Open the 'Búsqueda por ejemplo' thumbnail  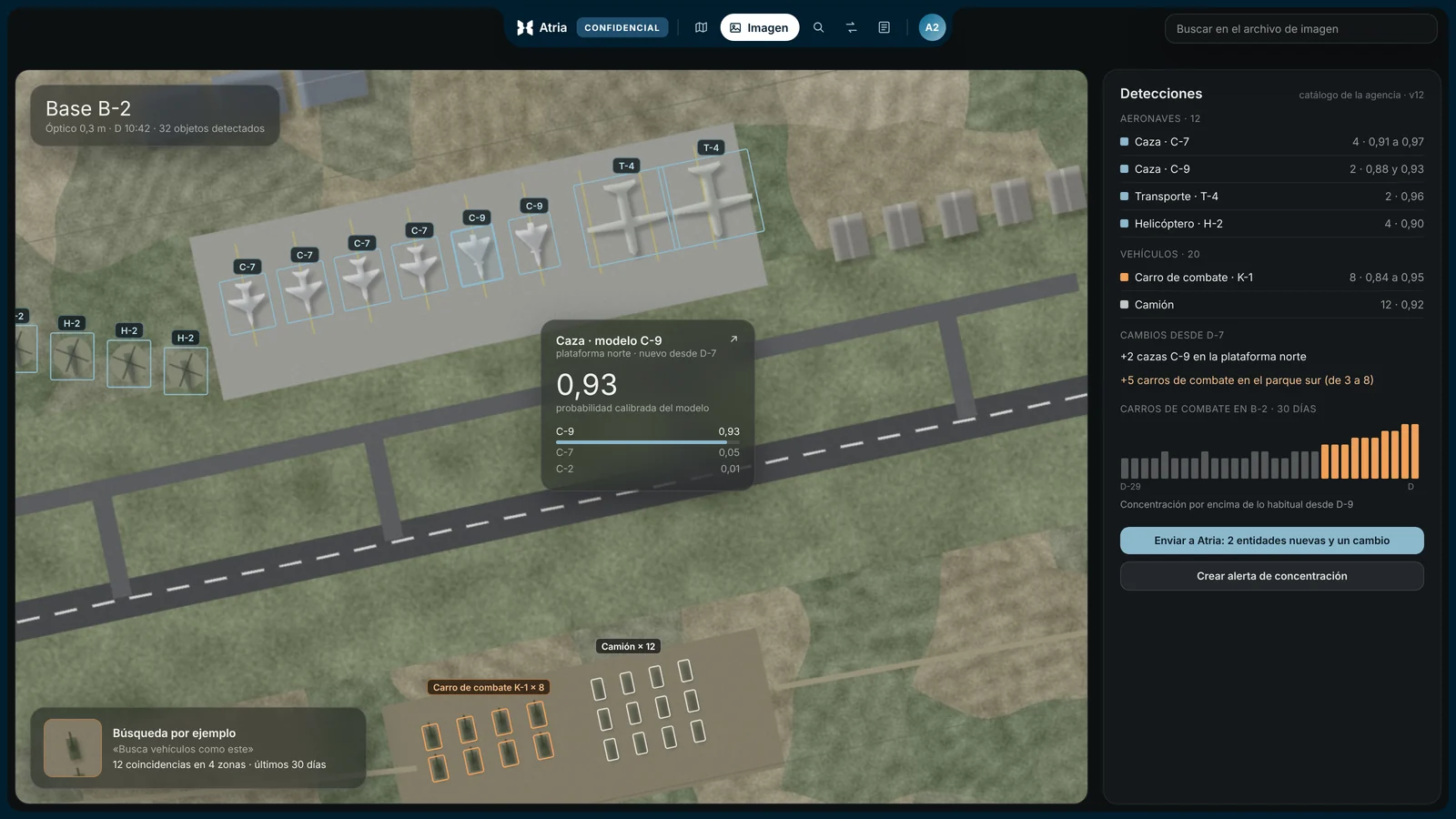click(73, 748)
